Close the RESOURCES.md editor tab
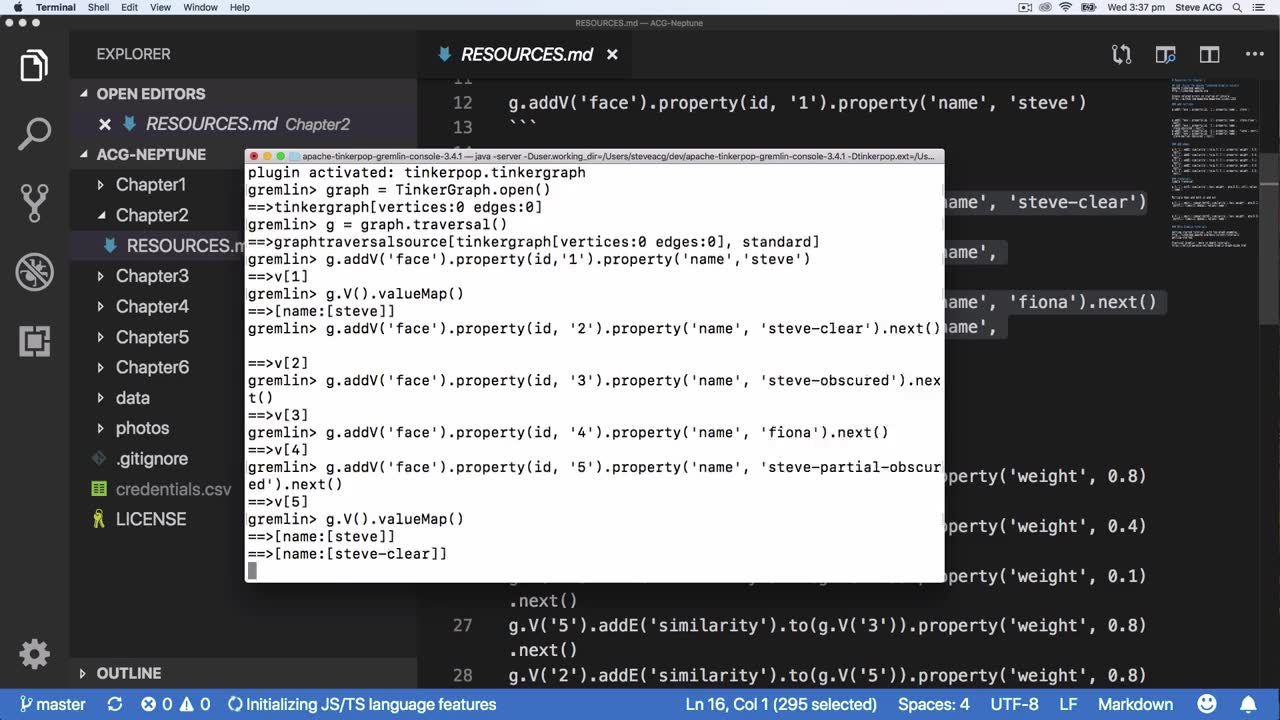Image resolution: width=1280 pixels, height=720 pixels. click(x=612, y=54)
